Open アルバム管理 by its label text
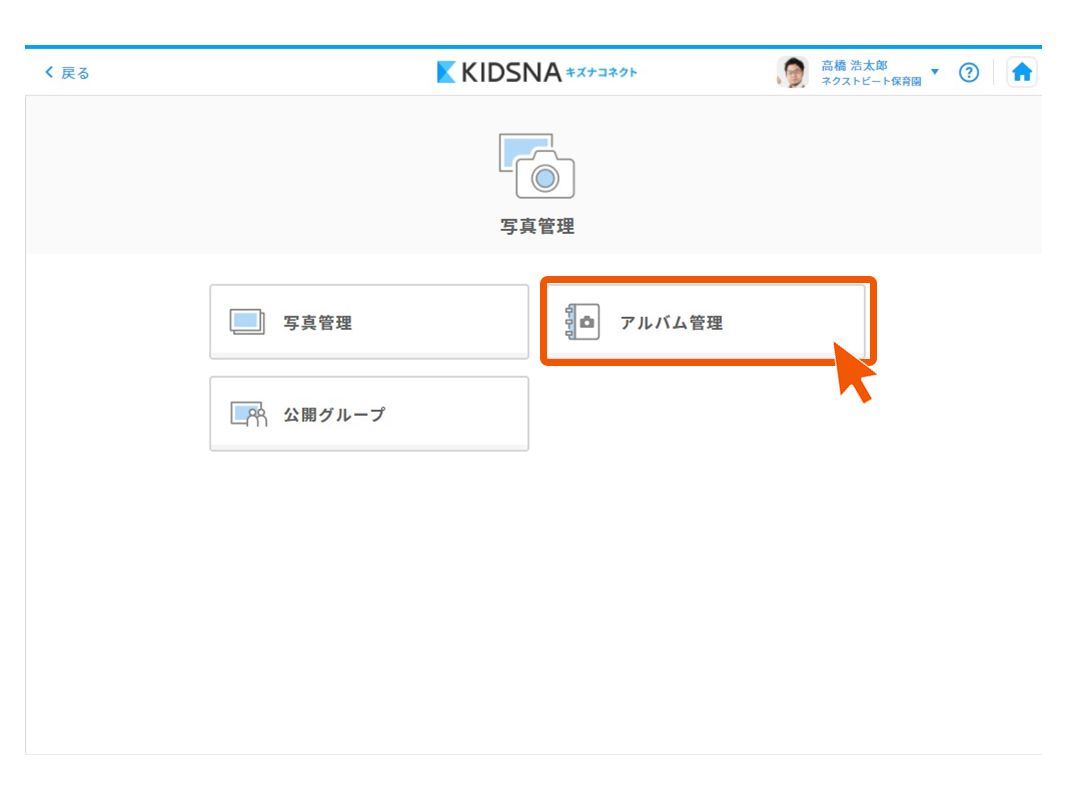Screen dimensions: 1067x800 pyautogui.click(x=671, y=323)
